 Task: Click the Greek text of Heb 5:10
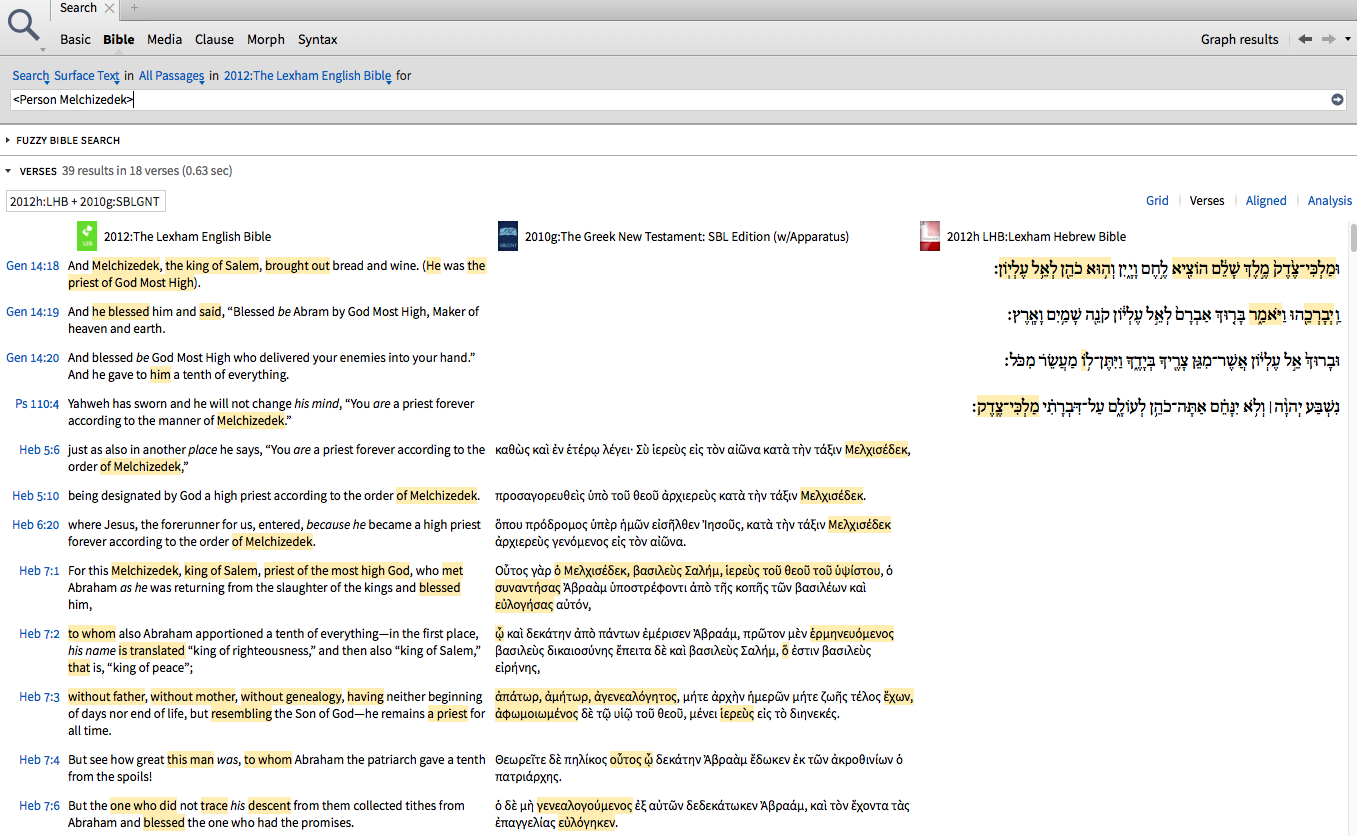(x=680, y=496)
